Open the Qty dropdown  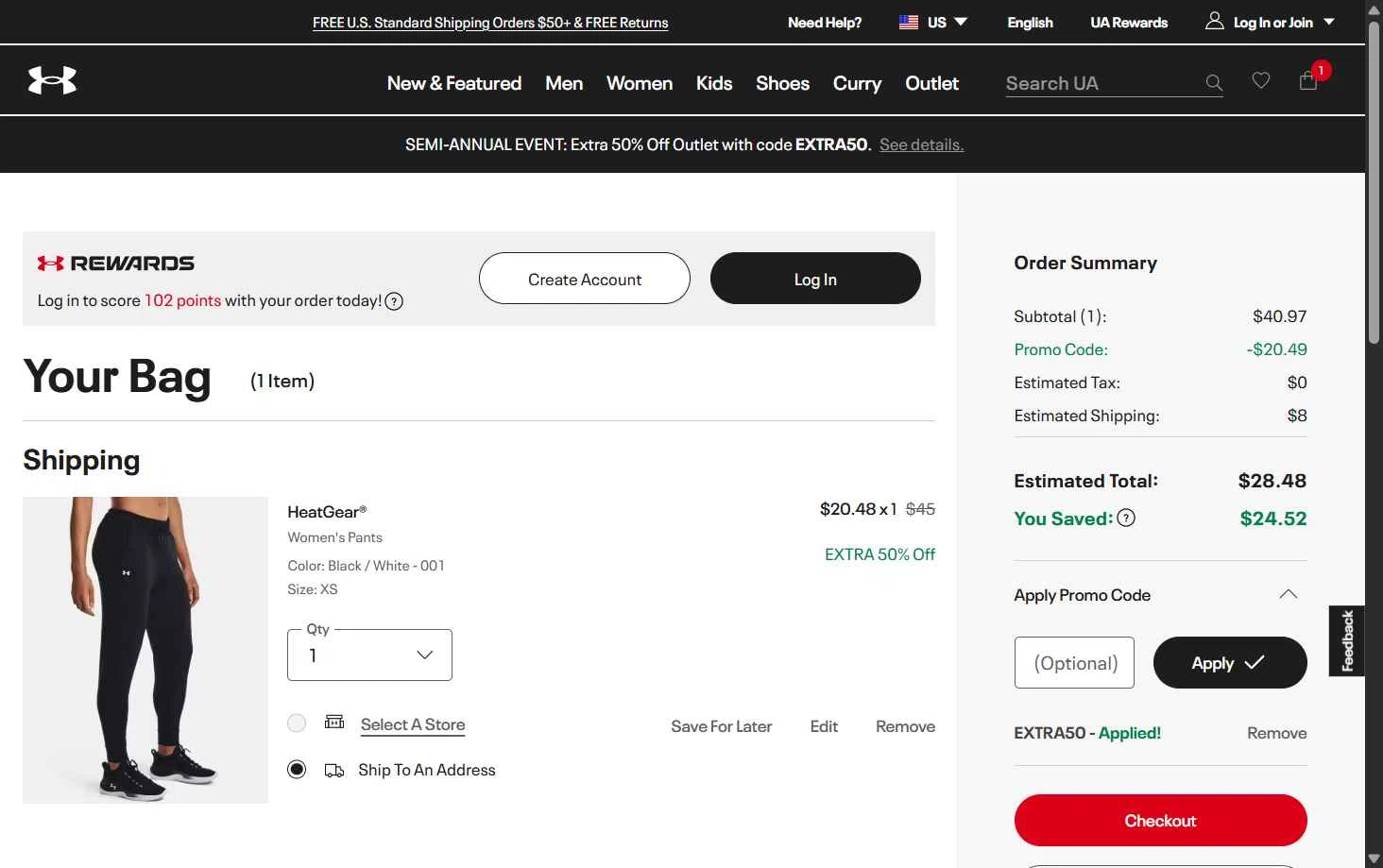tap(369, 655)
